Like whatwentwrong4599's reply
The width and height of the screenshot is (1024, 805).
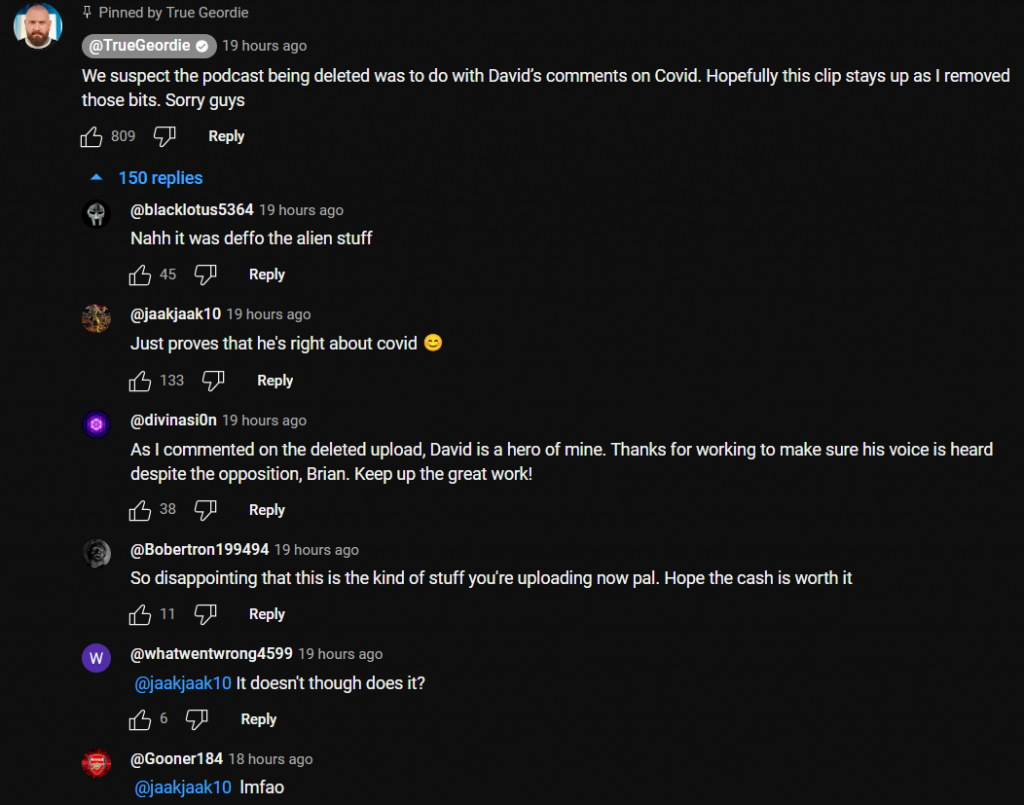[140, 719]
